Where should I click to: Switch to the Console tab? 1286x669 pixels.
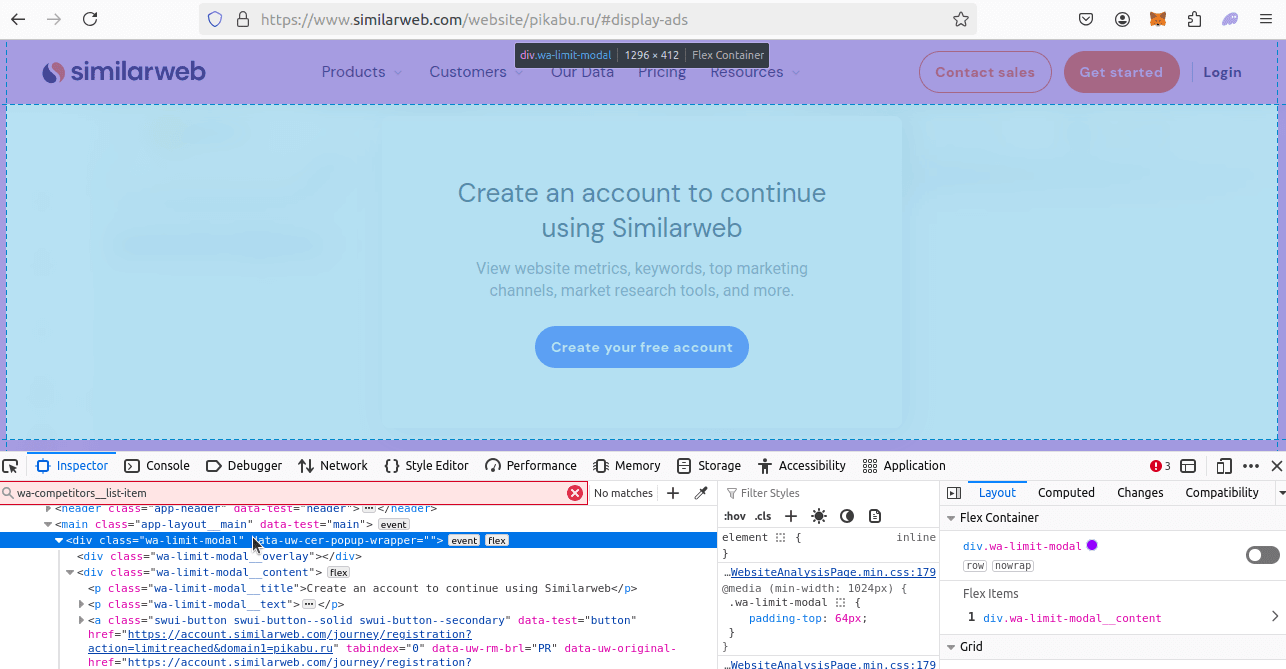pyautogui.click(x=157, y=466)
